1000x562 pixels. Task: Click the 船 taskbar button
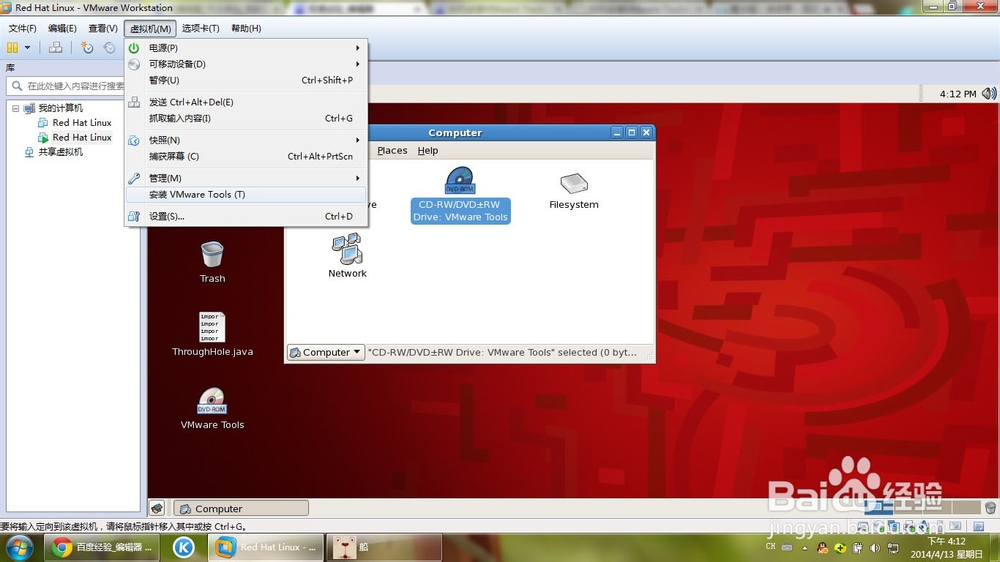pyautogui.click(x=385, y=547)
